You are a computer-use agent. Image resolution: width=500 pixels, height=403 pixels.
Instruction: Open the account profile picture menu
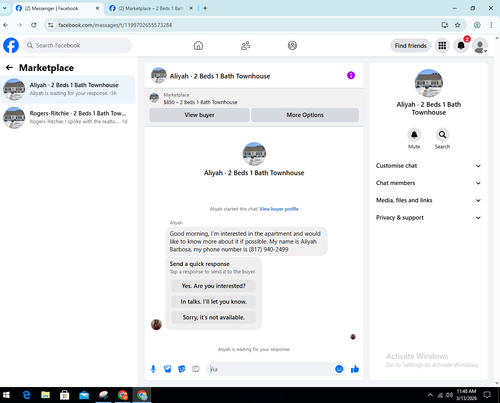(480, 46)
